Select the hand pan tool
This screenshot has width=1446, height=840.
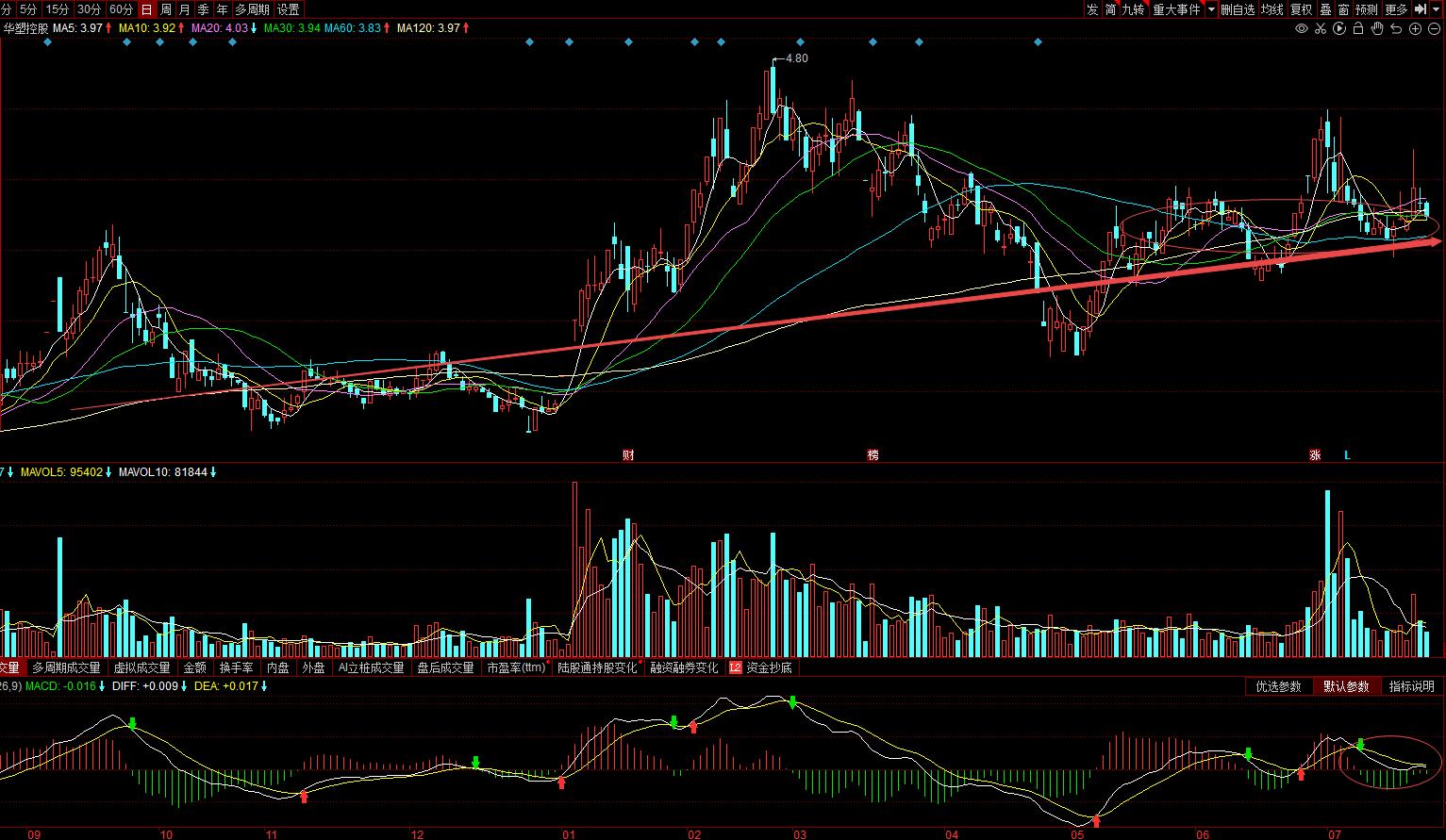[1377, 28]
